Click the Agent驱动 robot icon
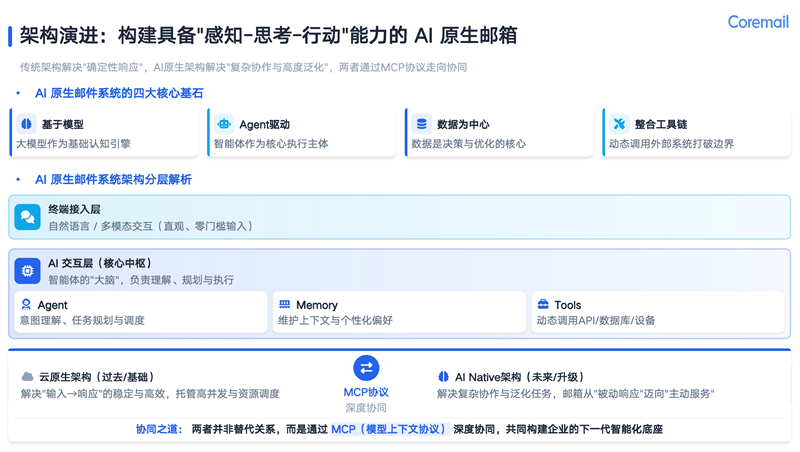This screenshot has height=452, width=800. click(224, 124)
